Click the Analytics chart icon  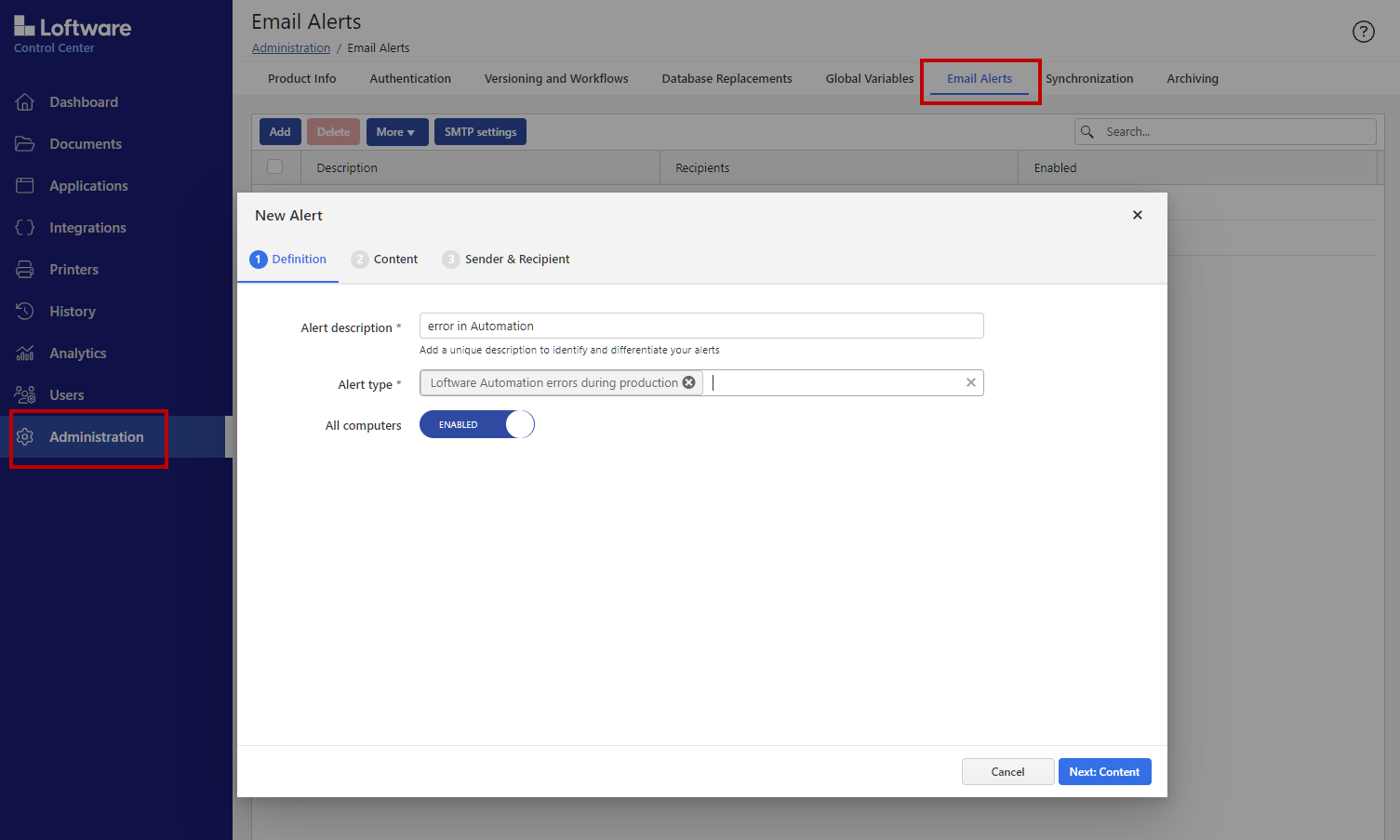point(25,353)
